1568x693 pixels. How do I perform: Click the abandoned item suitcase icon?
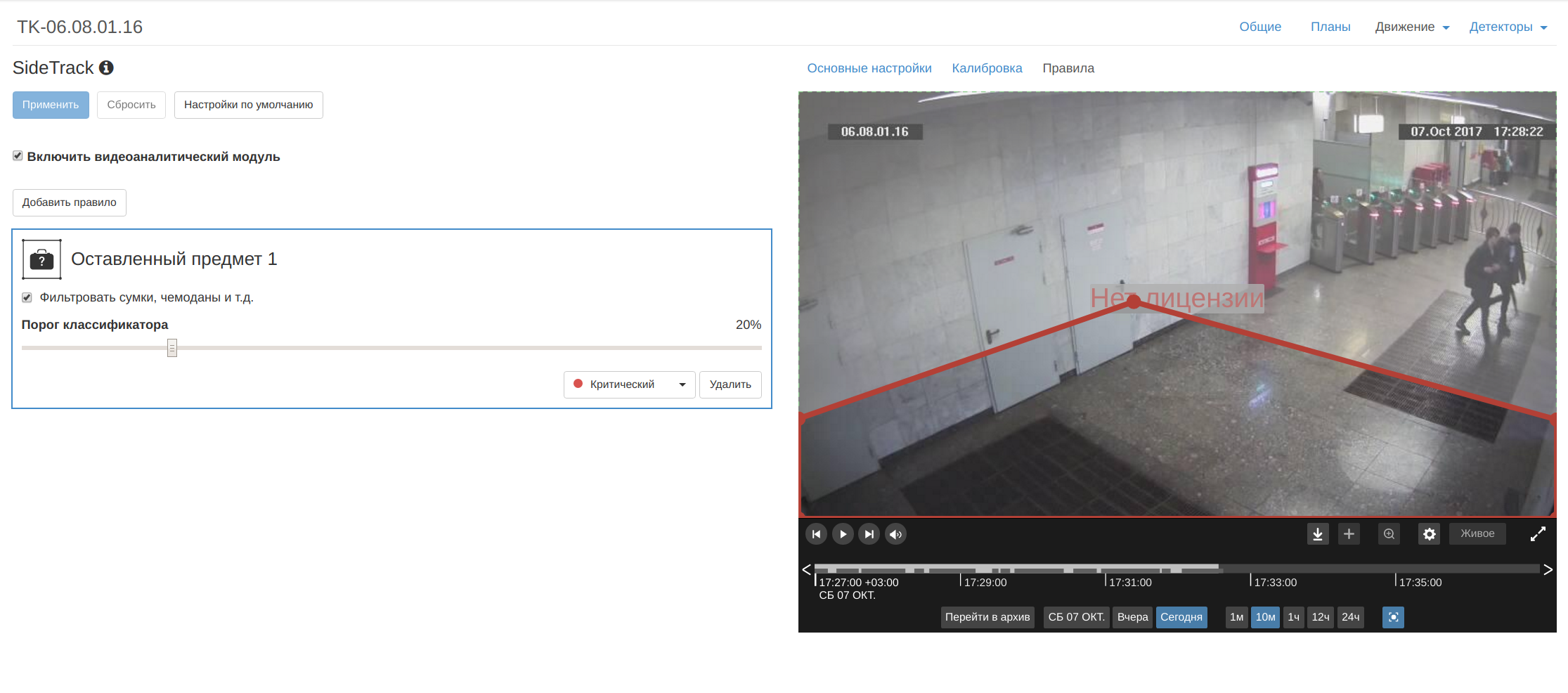click(x=42, y=259)
